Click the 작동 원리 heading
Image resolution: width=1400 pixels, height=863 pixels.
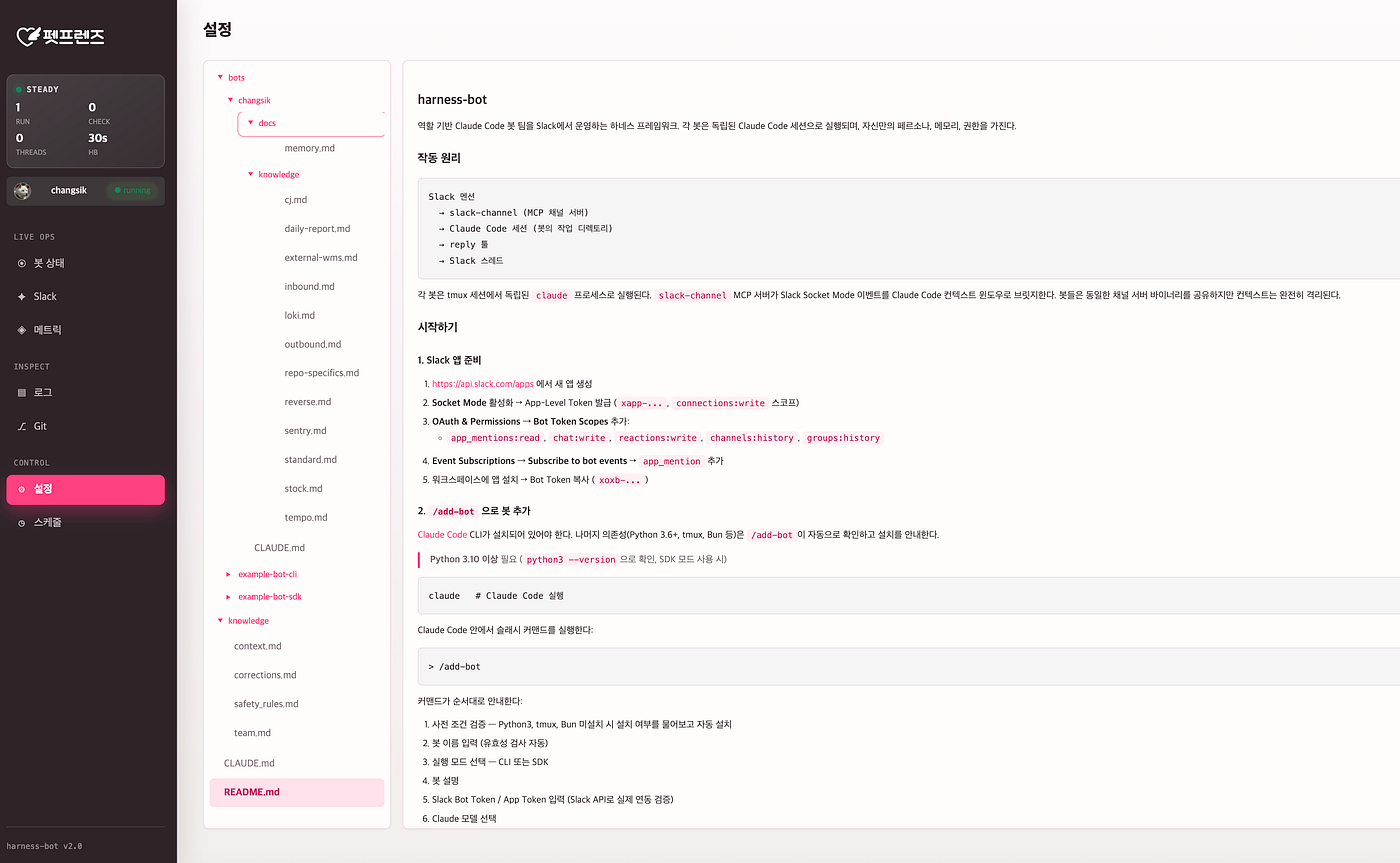[439, 158]
